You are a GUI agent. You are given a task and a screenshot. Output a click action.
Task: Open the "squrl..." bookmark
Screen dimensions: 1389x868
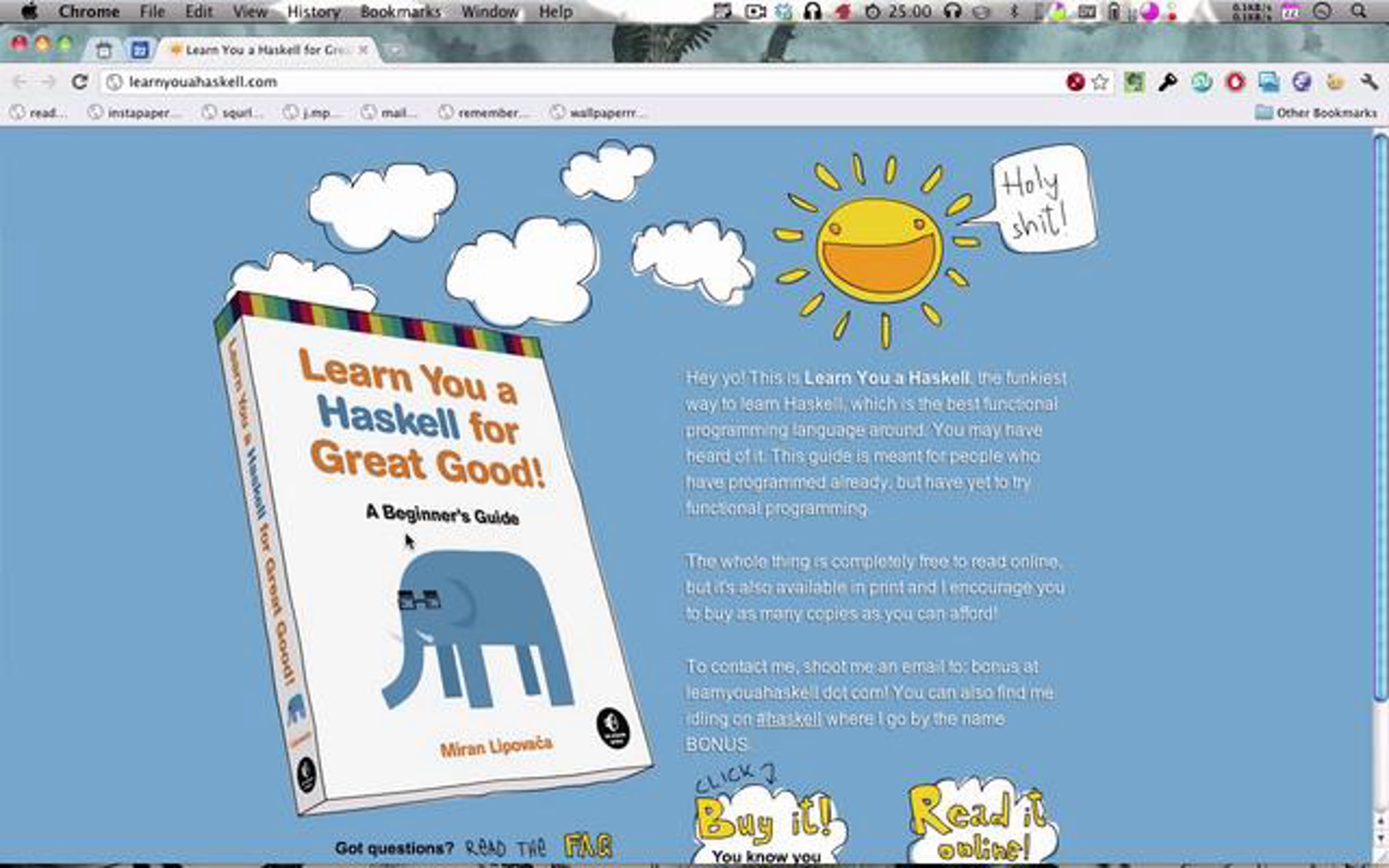[233, 113]
